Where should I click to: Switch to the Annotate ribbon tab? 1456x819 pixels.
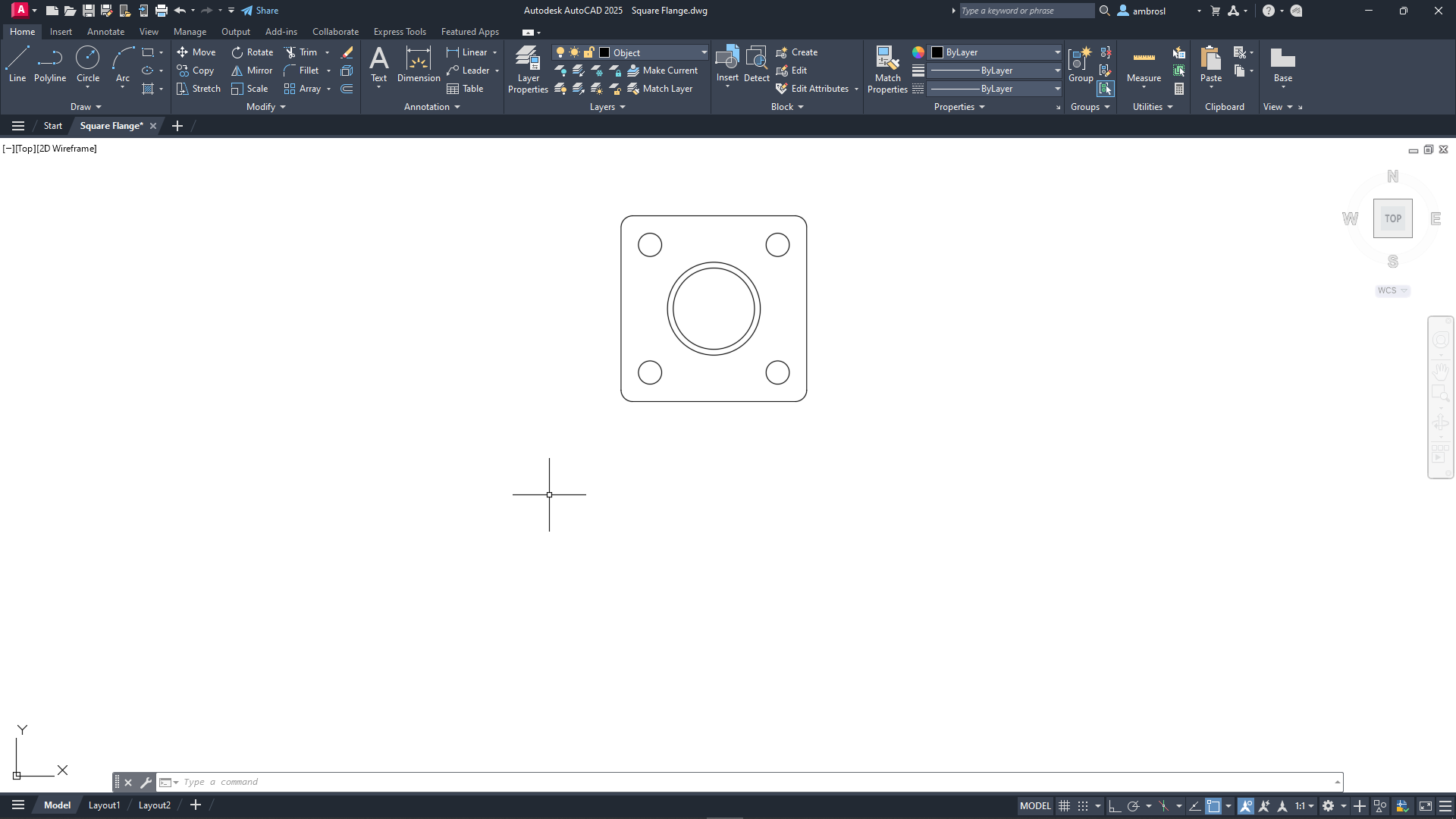point(105,32)
